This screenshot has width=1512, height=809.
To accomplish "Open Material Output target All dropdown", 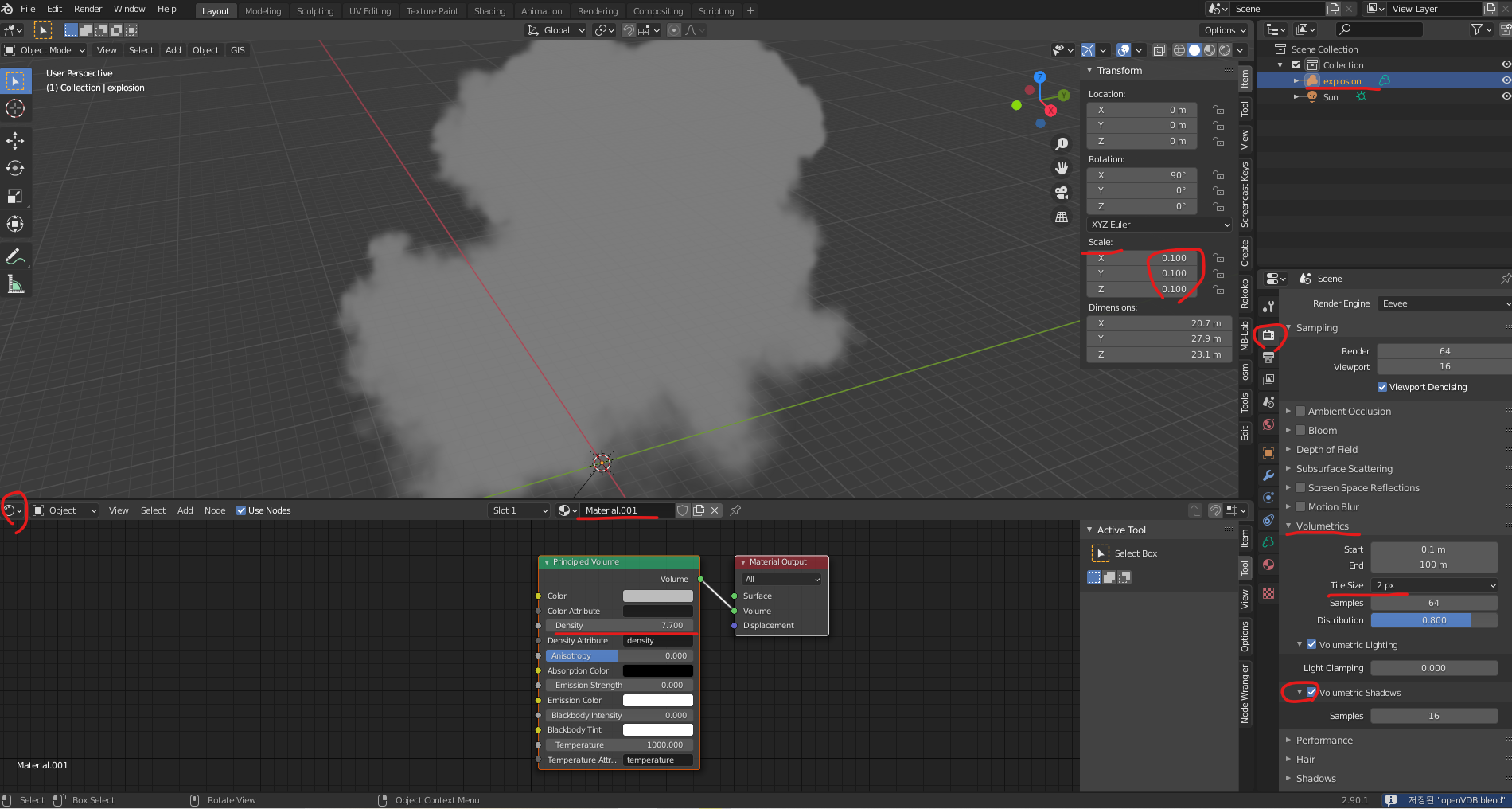I will coord(781,579).
